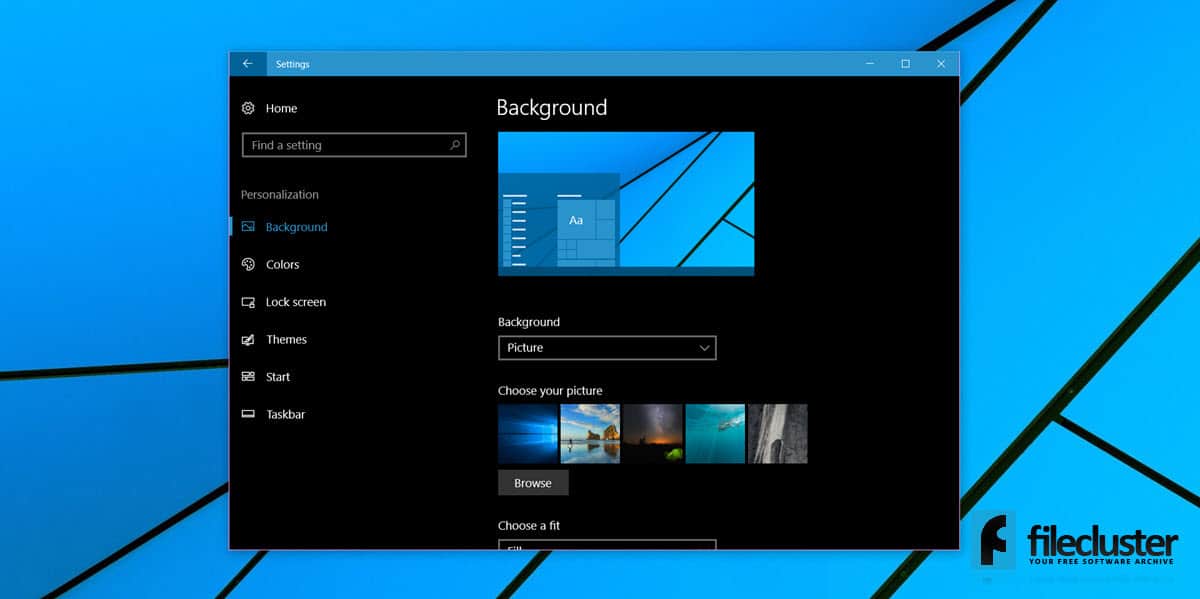Select the Background sidebar icon
Viewport: 1200px width, 599px height.
(x=247, y=226)
